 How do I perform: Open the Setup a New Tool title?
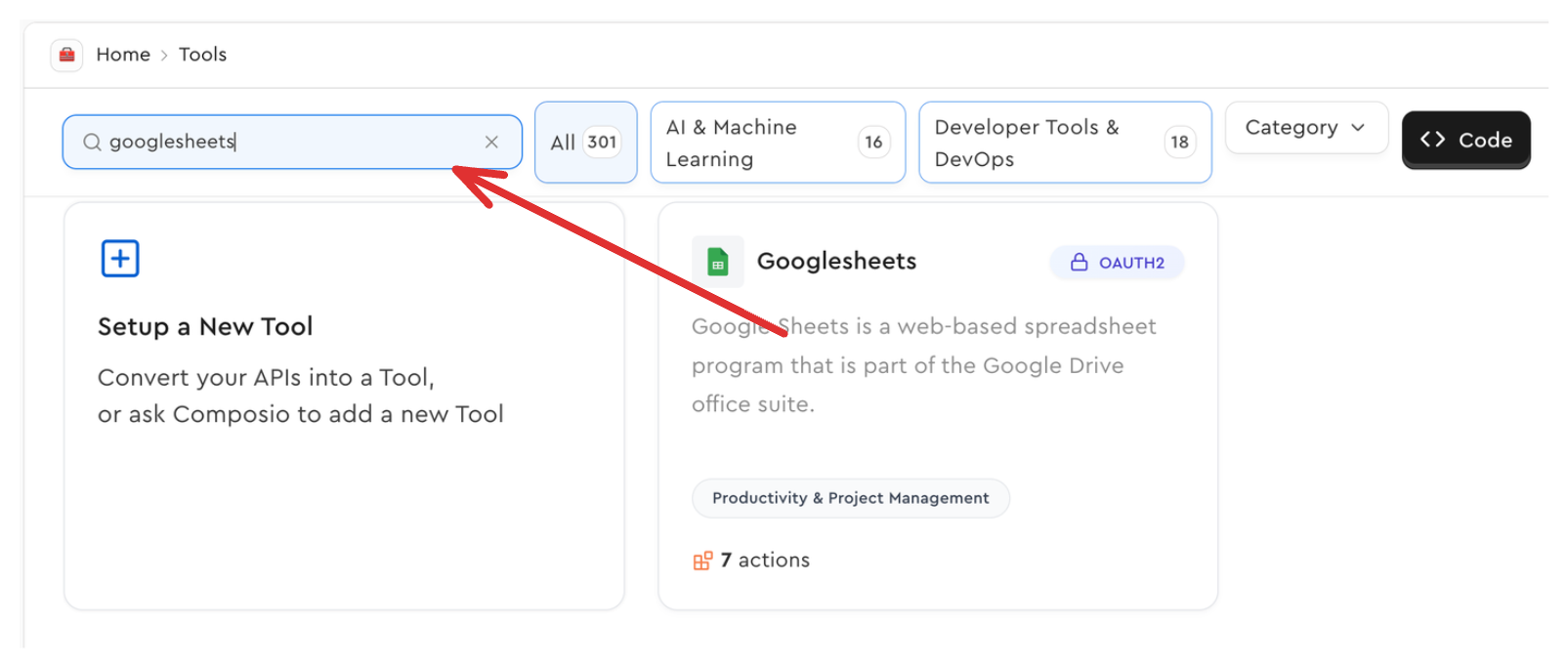205,326
